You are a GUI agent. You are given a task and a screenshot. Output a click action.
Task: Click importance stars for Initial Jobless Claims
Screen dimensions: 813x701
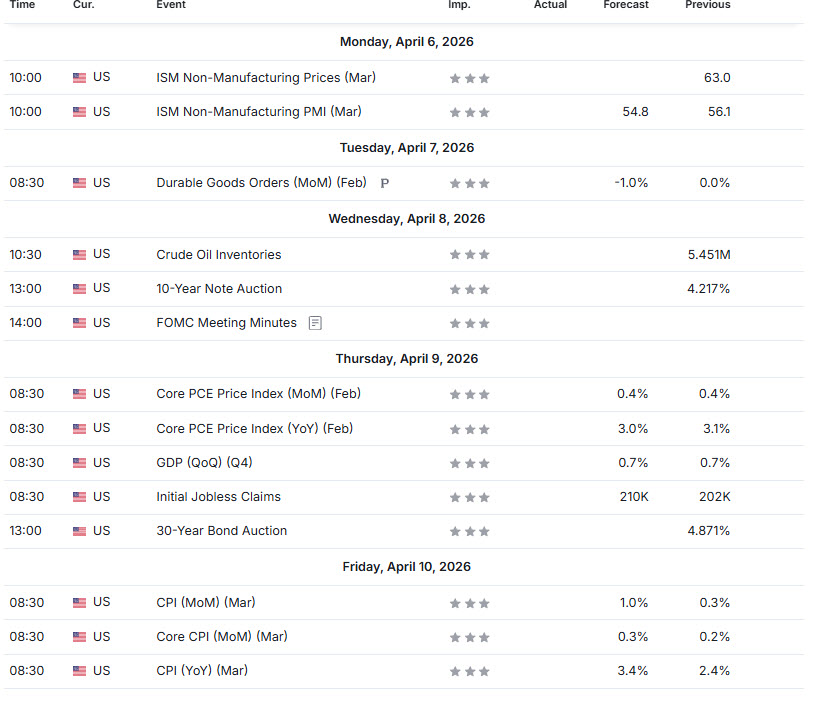click(x=469, y=497)
